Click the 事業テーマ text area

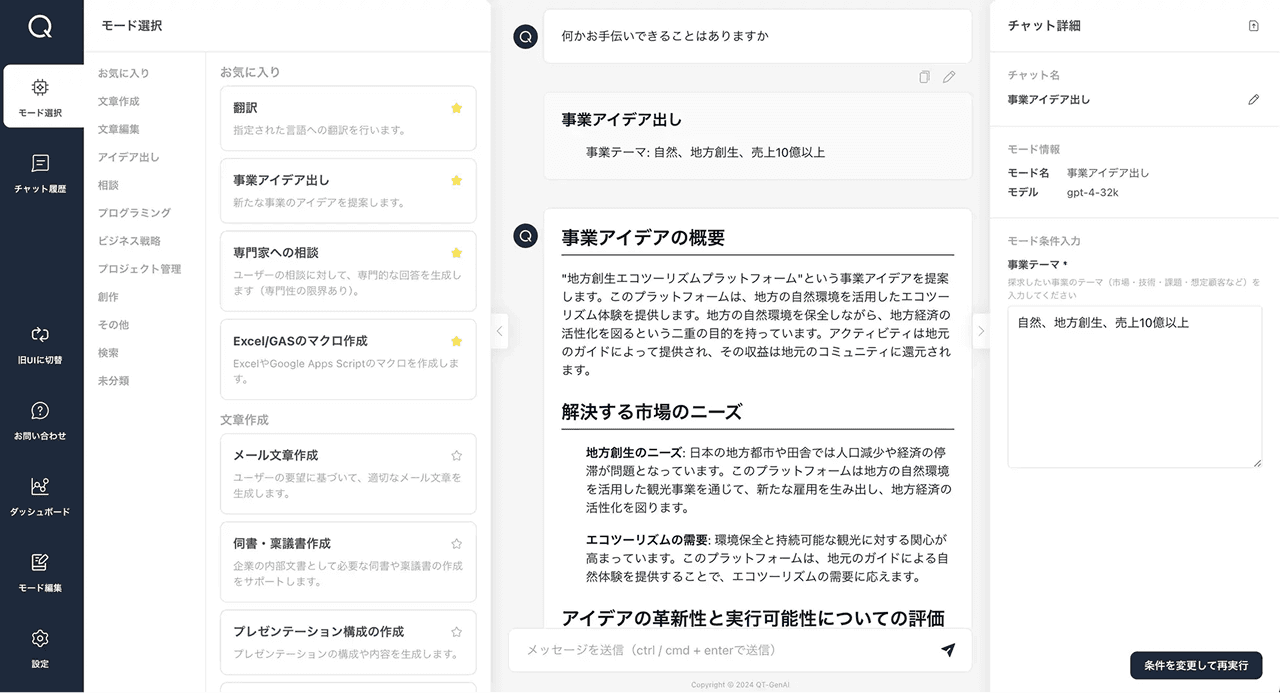(x=1135, y=387)
